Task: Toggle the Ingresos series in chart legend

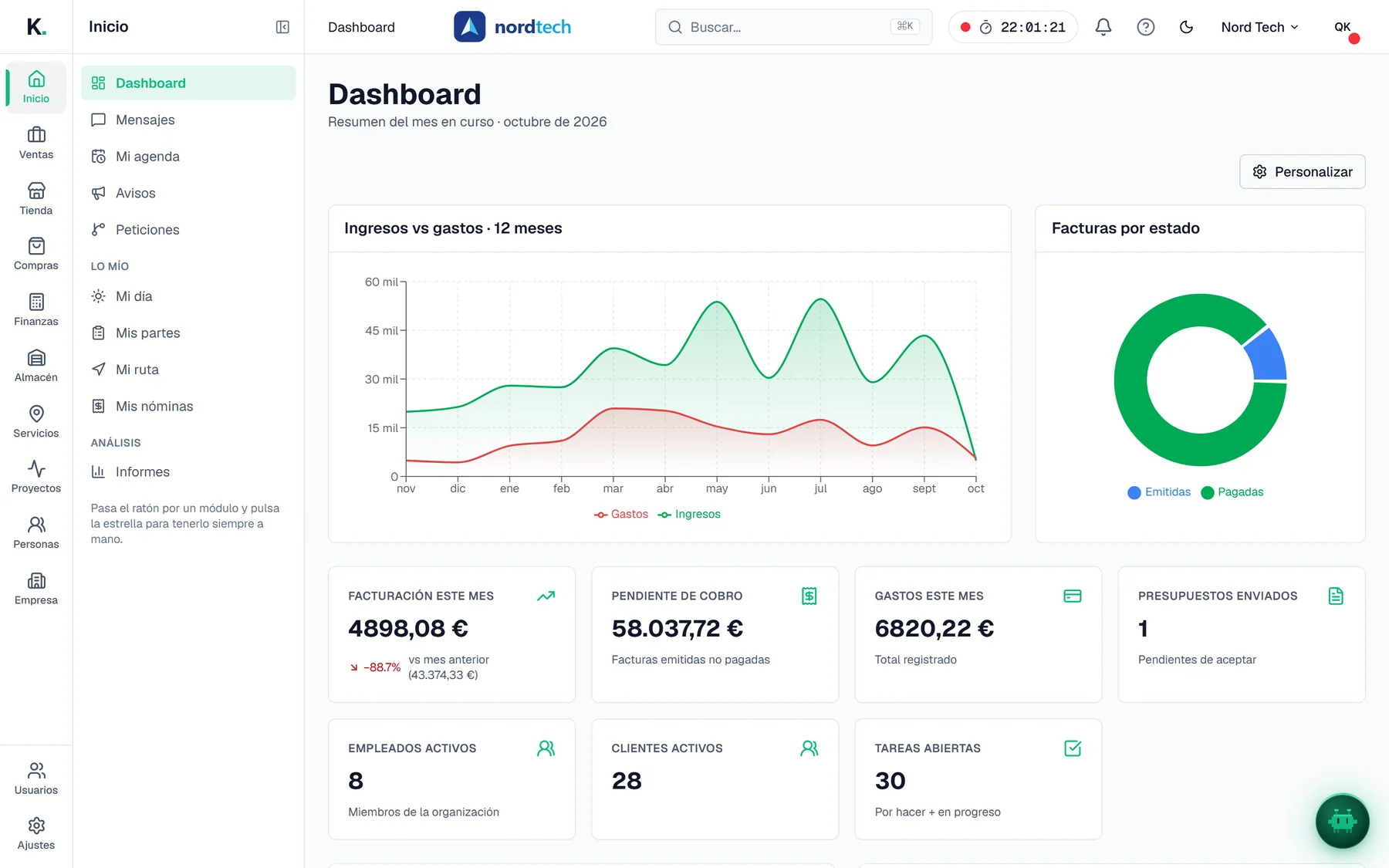Action: click(x=689, y=515)
